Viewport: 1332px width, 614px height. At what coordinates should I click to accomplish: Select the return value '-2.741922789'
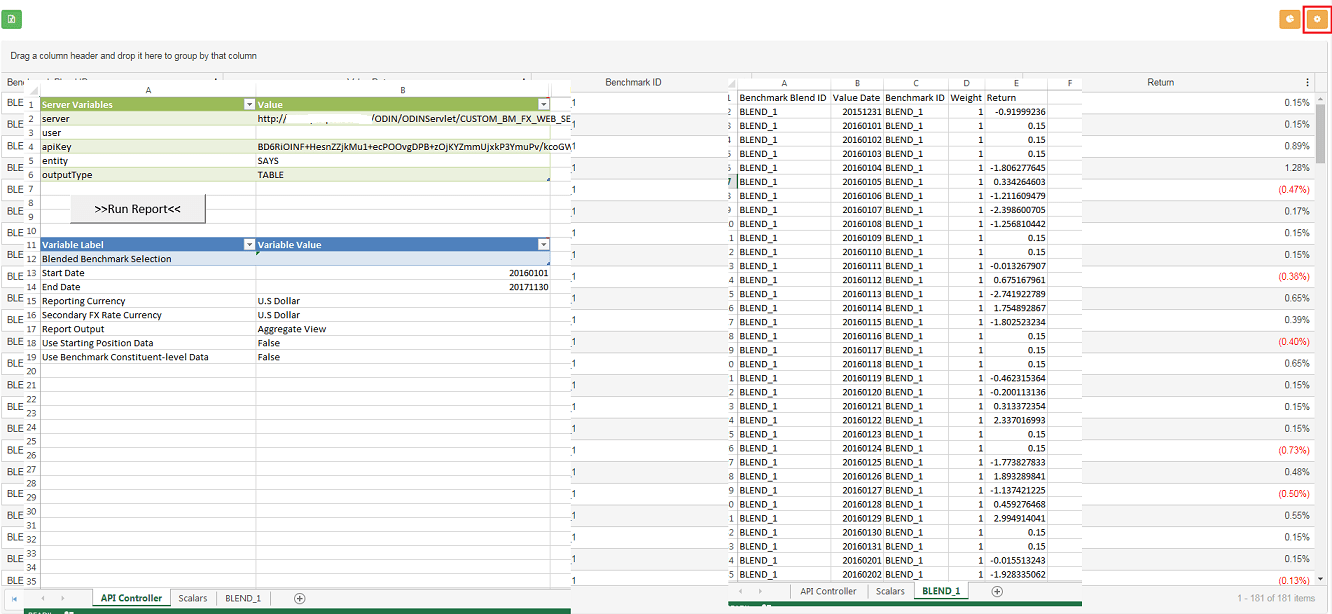click(1016, 294)
